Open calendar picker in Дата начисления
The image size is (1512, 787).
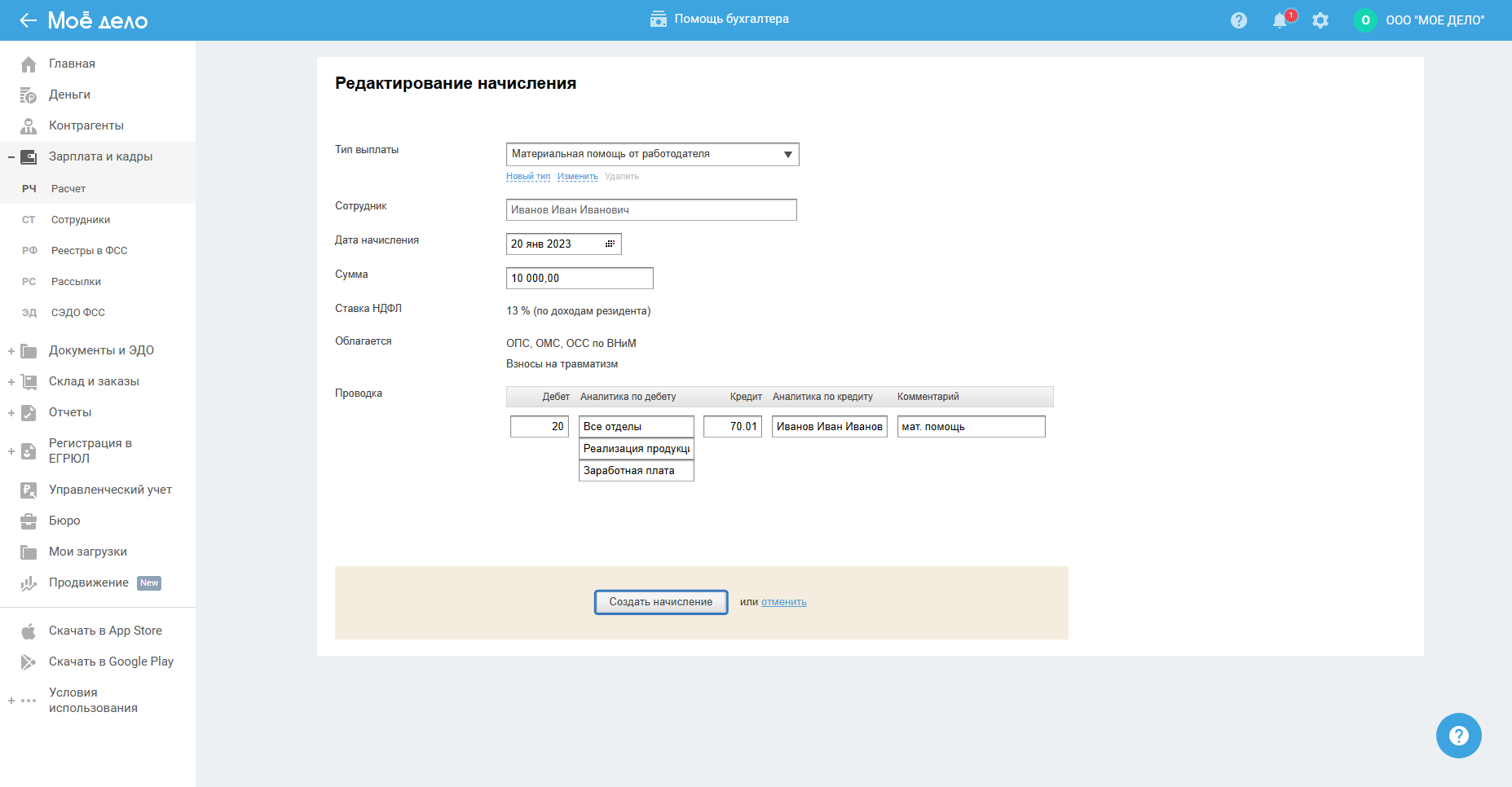[610, 244]
